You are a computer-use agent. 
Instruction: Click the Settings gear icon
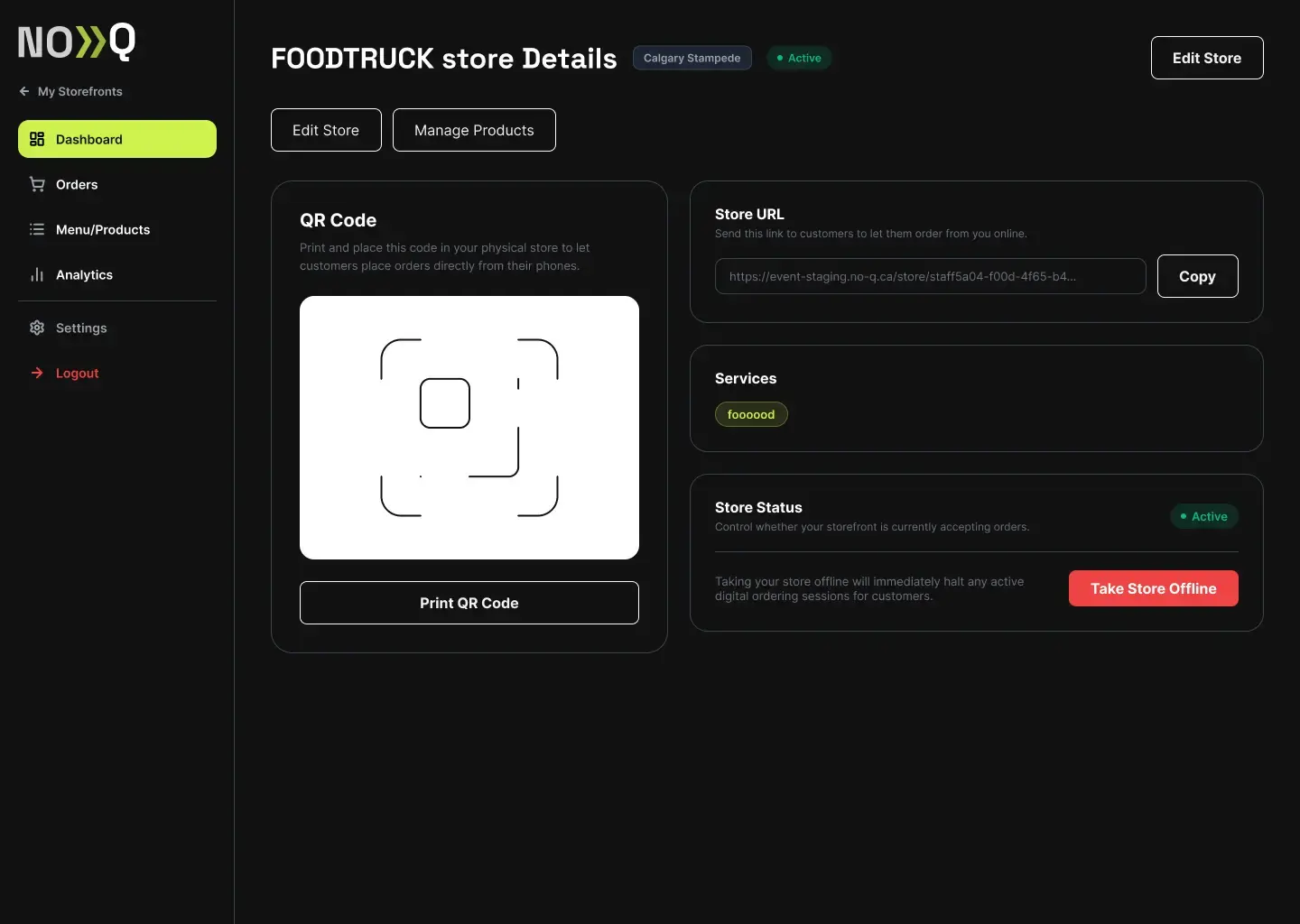click(37, 328)
